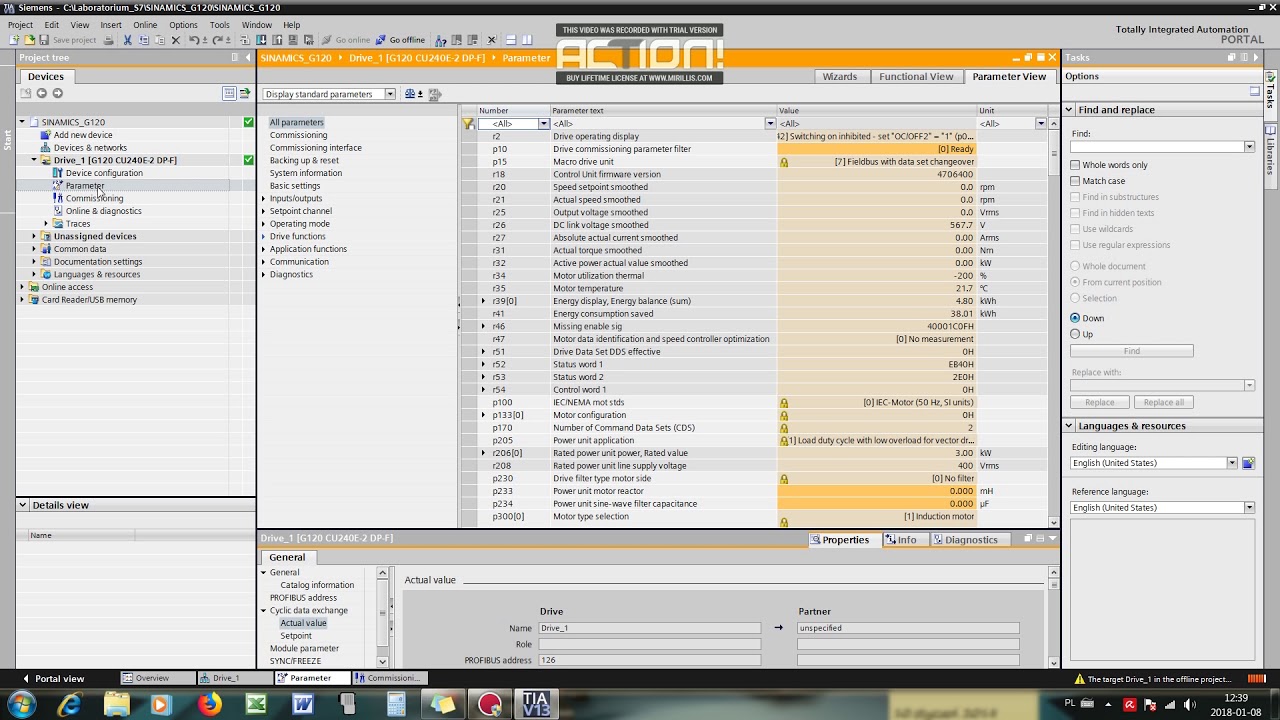1280x720 pixels.
Task: Open Firefox from the taskbar
Action: tap(209, 704)
